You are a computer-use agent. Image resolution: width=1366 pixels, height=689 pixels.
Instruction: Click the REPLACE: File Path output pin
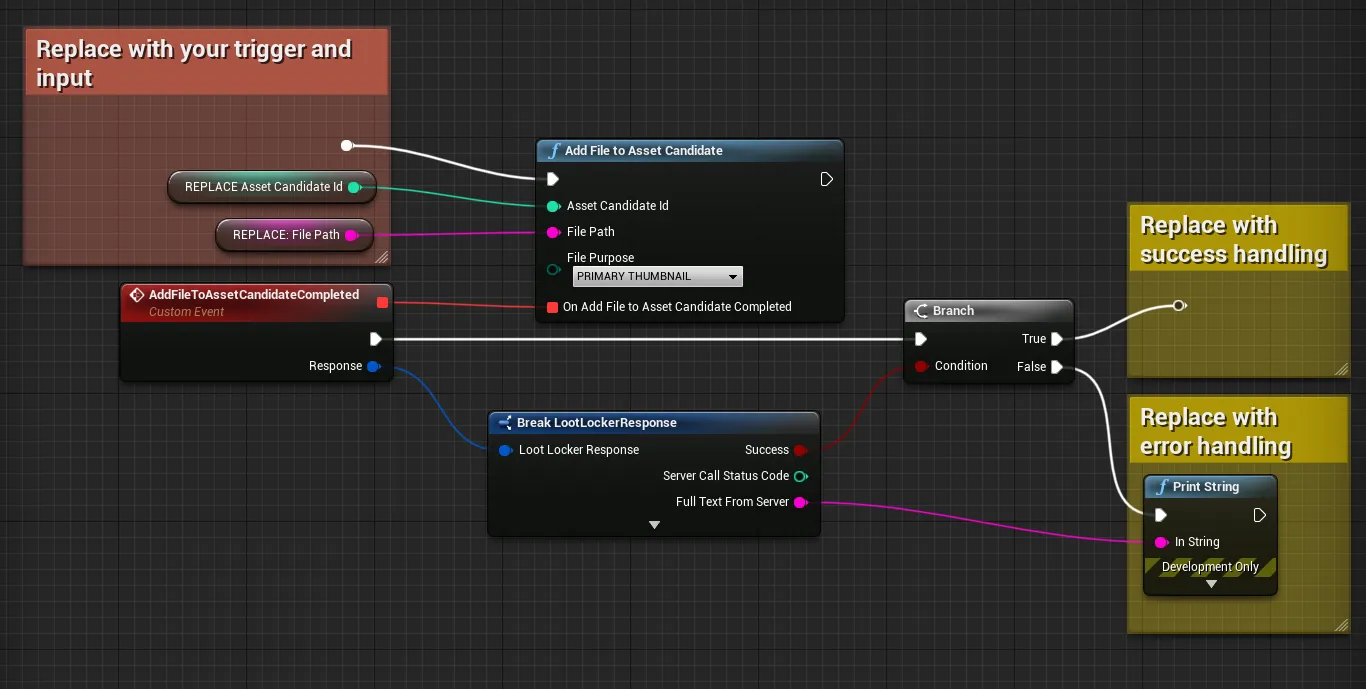350,235
